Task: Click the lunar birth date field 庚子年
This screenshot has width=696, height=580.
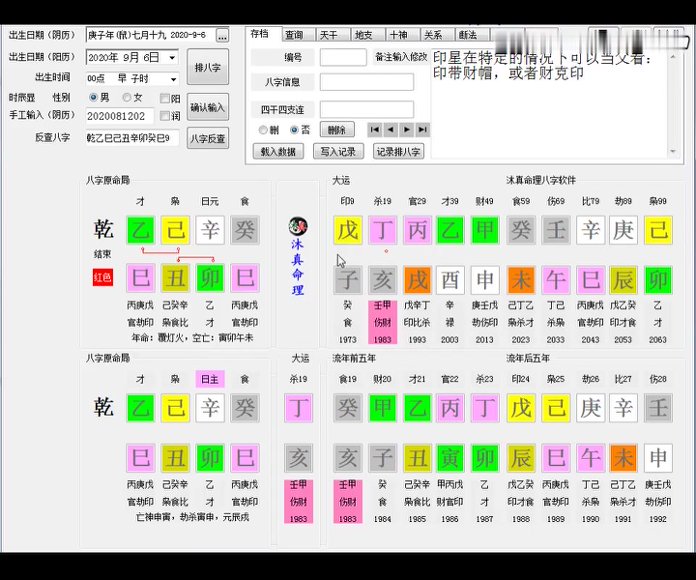Action: point(151,35)
